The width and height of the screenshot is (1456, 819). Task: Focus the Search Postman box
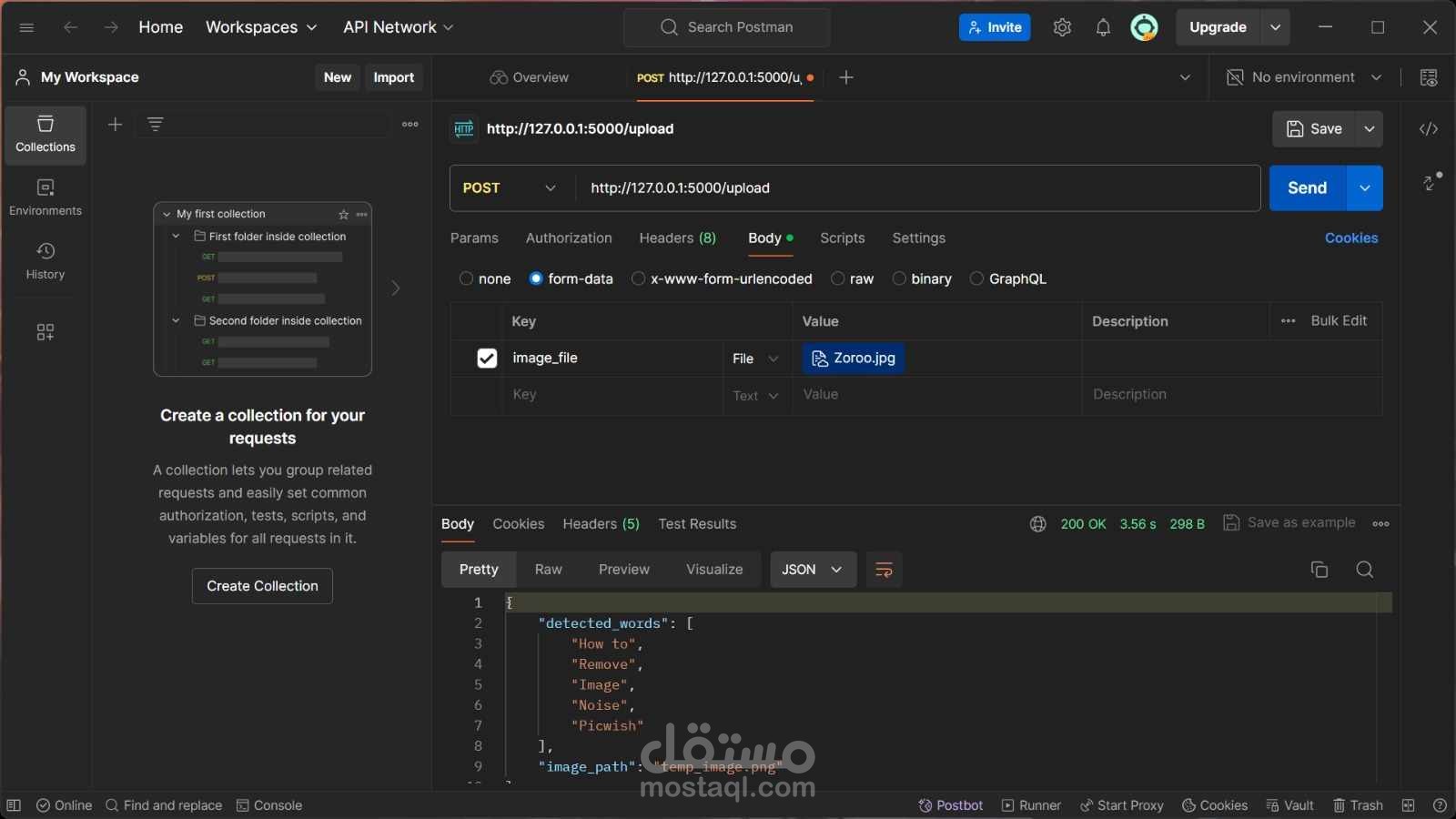click(727, 27)
